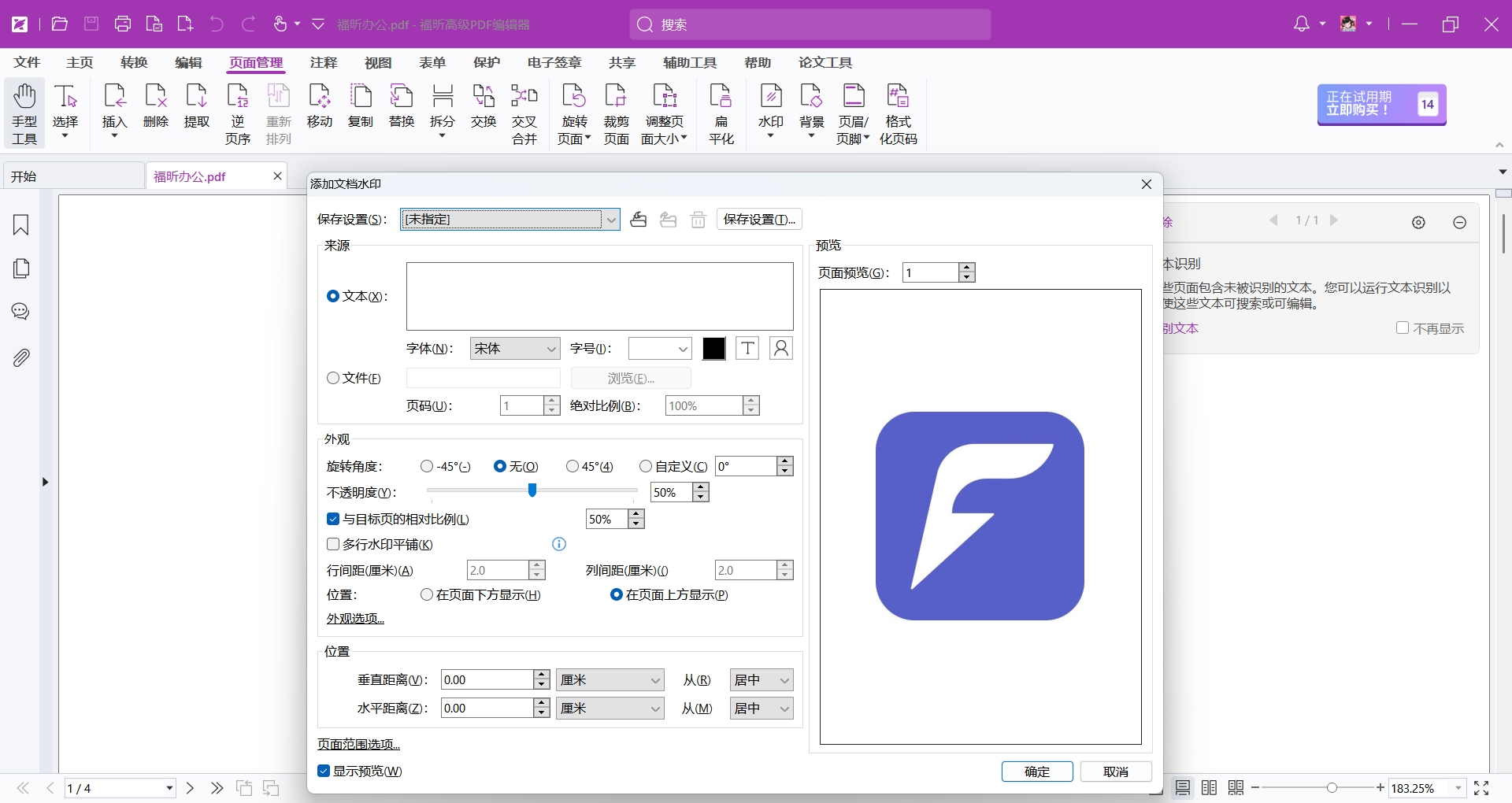Click the multi-line tiling info icon
This screenshot has height=803, width=1512.
(x=559, y=544)
